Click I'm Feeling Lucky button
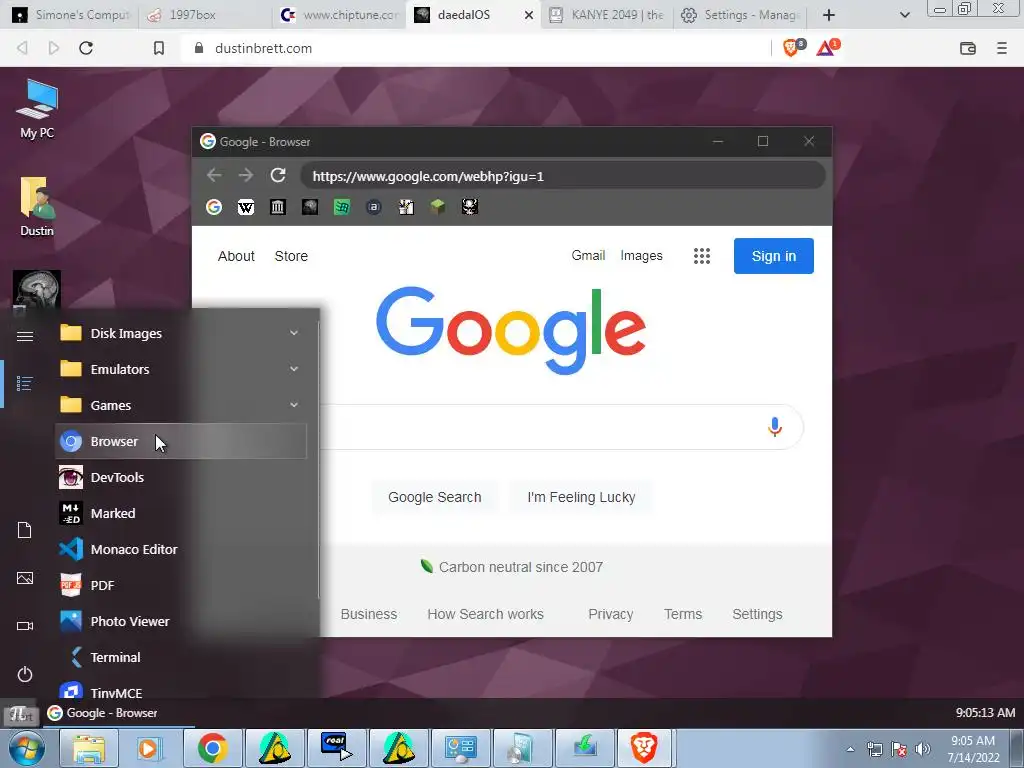 [x=581, y=497]
